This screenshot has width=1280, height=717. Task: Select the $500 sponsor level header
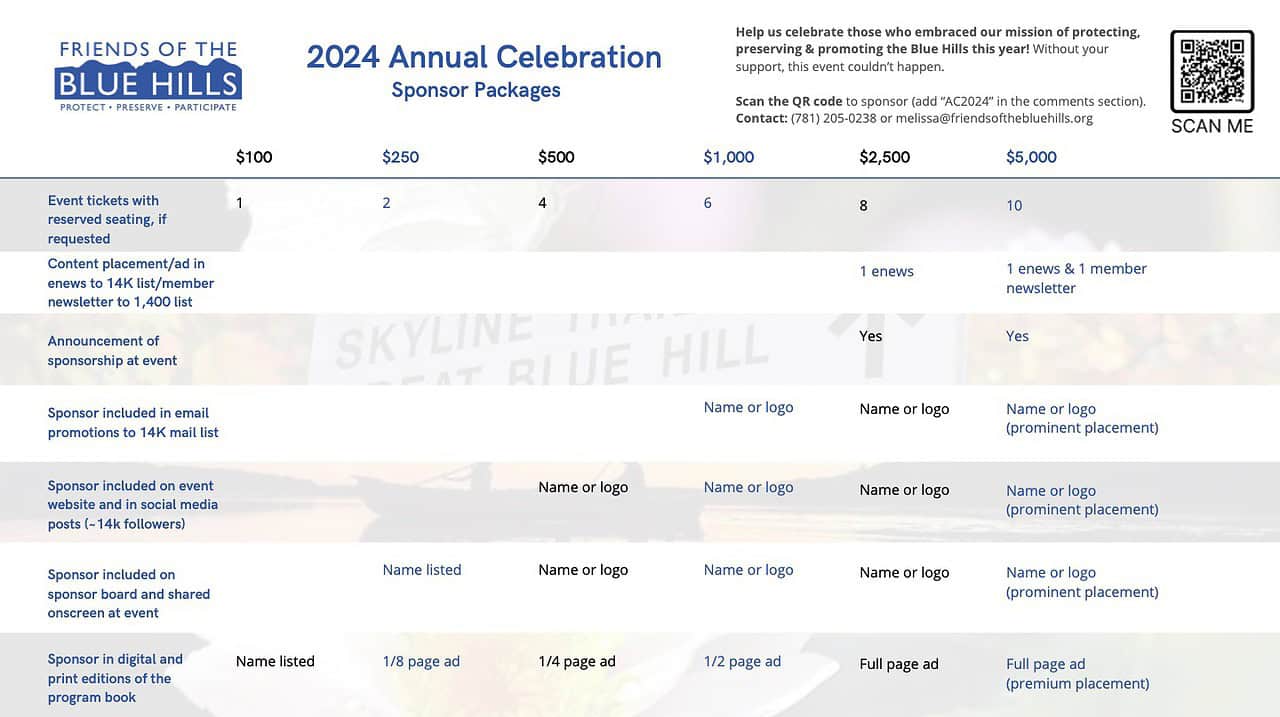coord(556,157)
